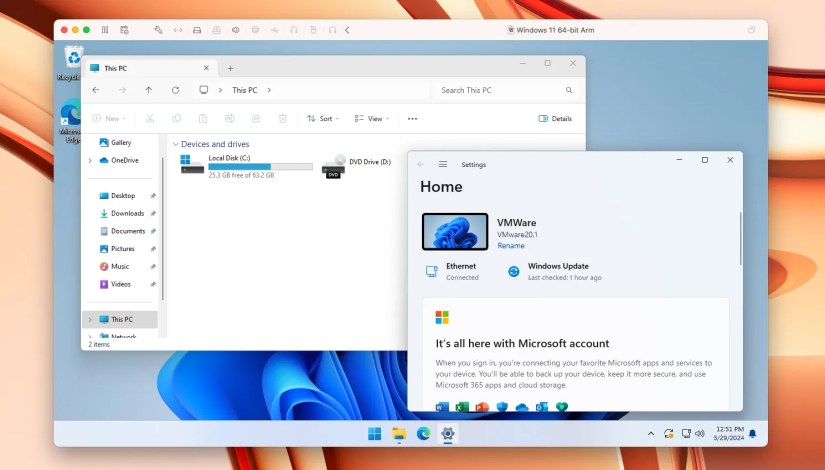
Task: Refresh the This PC view
Action: [x=175, y=90]
